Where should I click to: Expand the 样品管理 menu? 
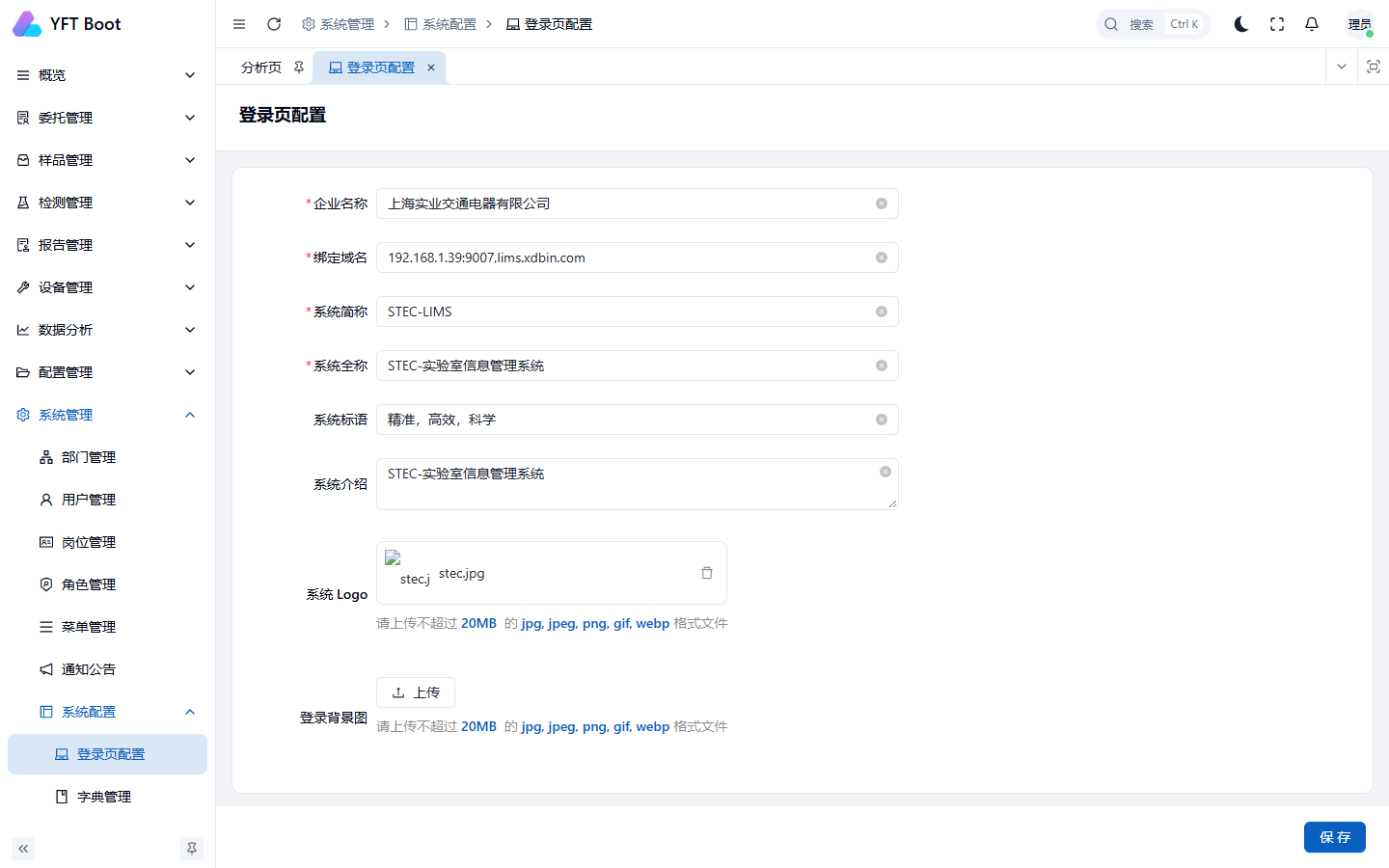coord(107,160)
